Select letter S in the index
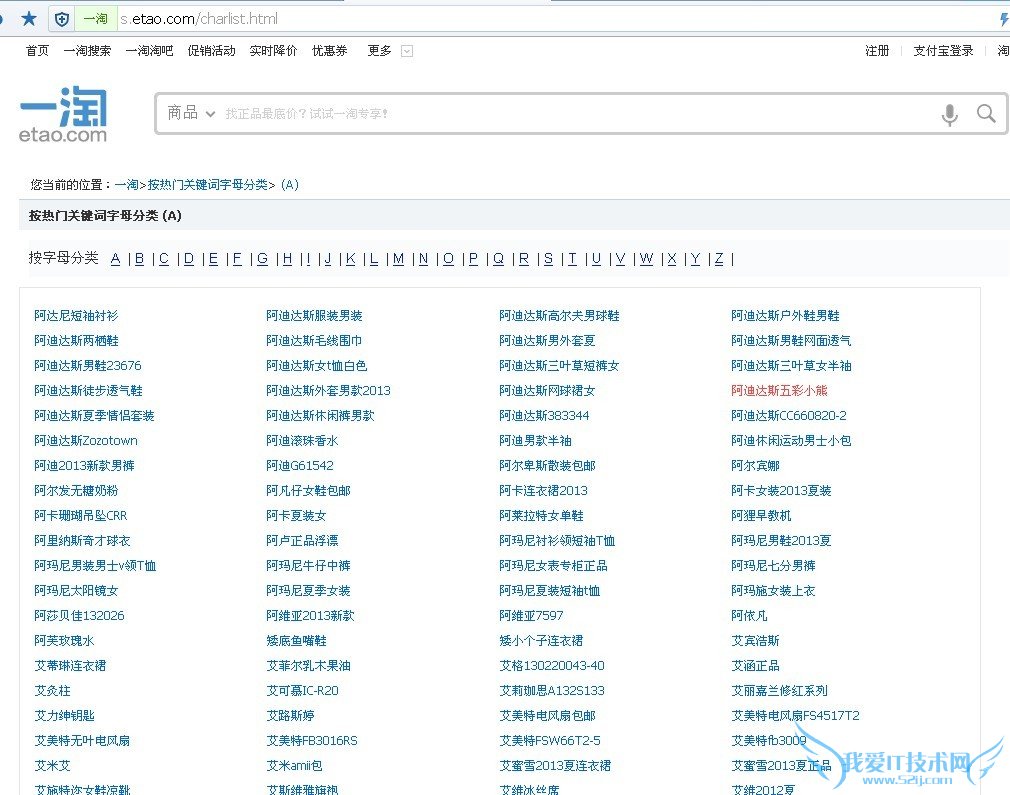The image size is (1010, 795). click(548, 258)
